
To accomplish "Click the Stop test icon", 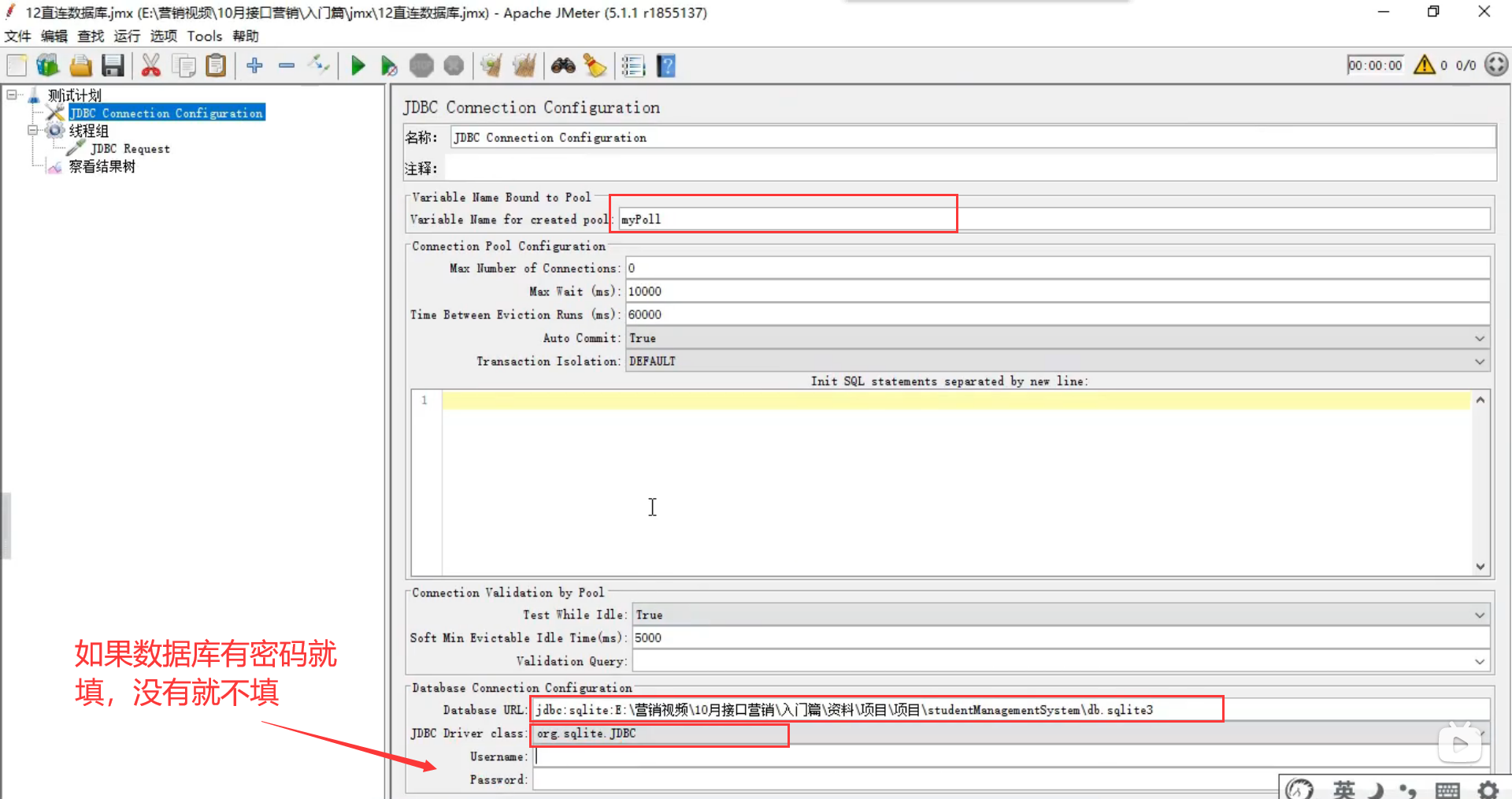I will point(421,65).
